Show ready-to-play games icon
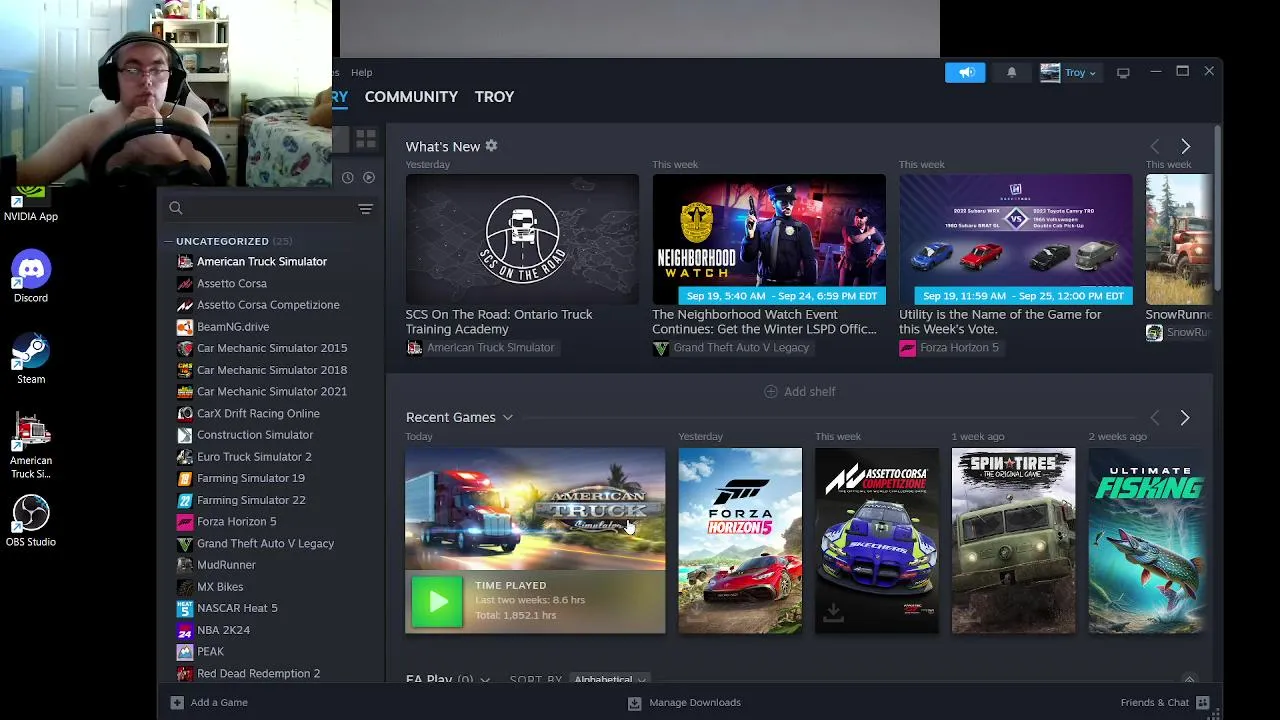The height and width of the screenshot is (720, 1280). pyautogui.click(x=369, y=177)
